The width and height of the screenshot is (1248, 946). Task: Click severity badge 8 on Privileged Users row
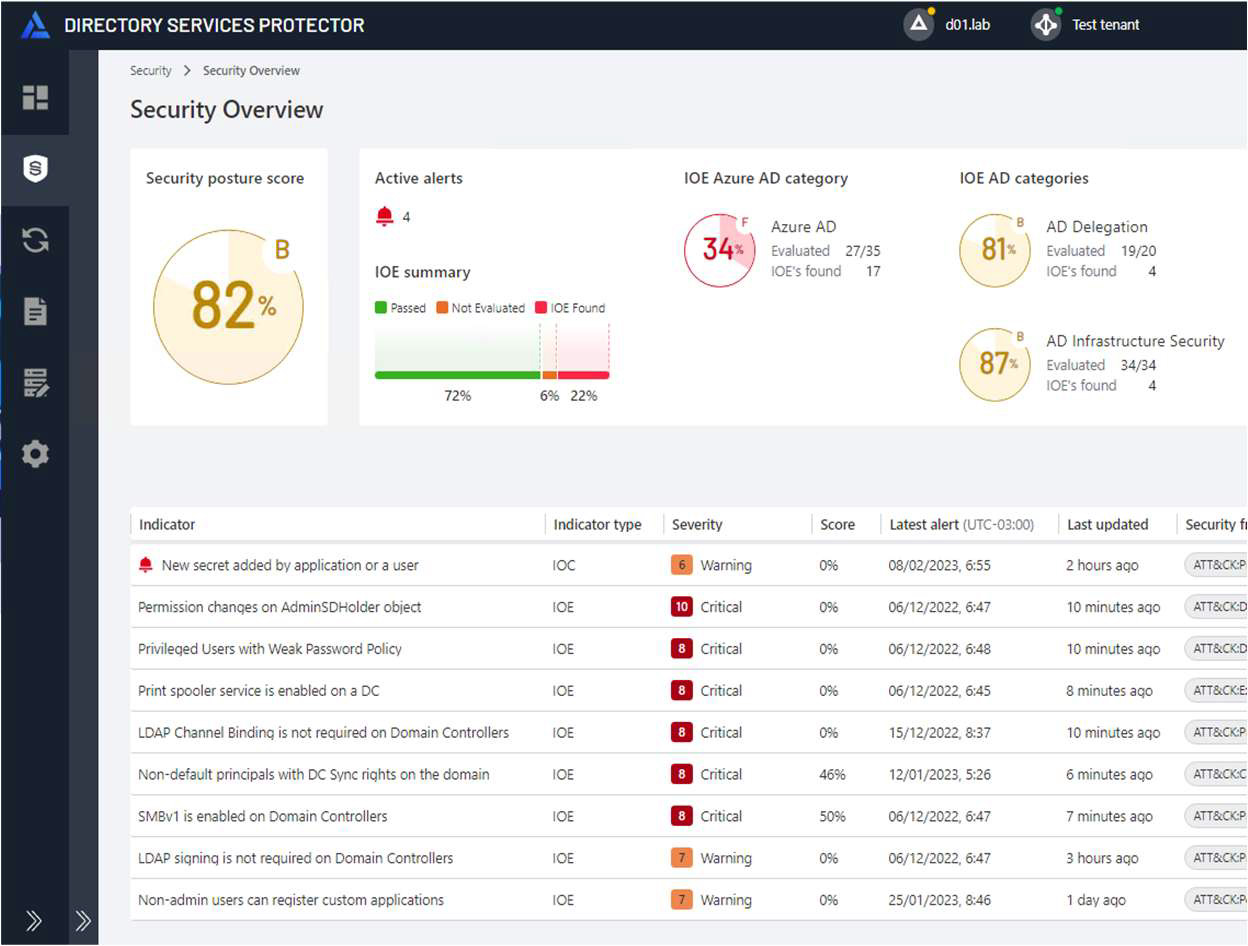click(681, 649)
